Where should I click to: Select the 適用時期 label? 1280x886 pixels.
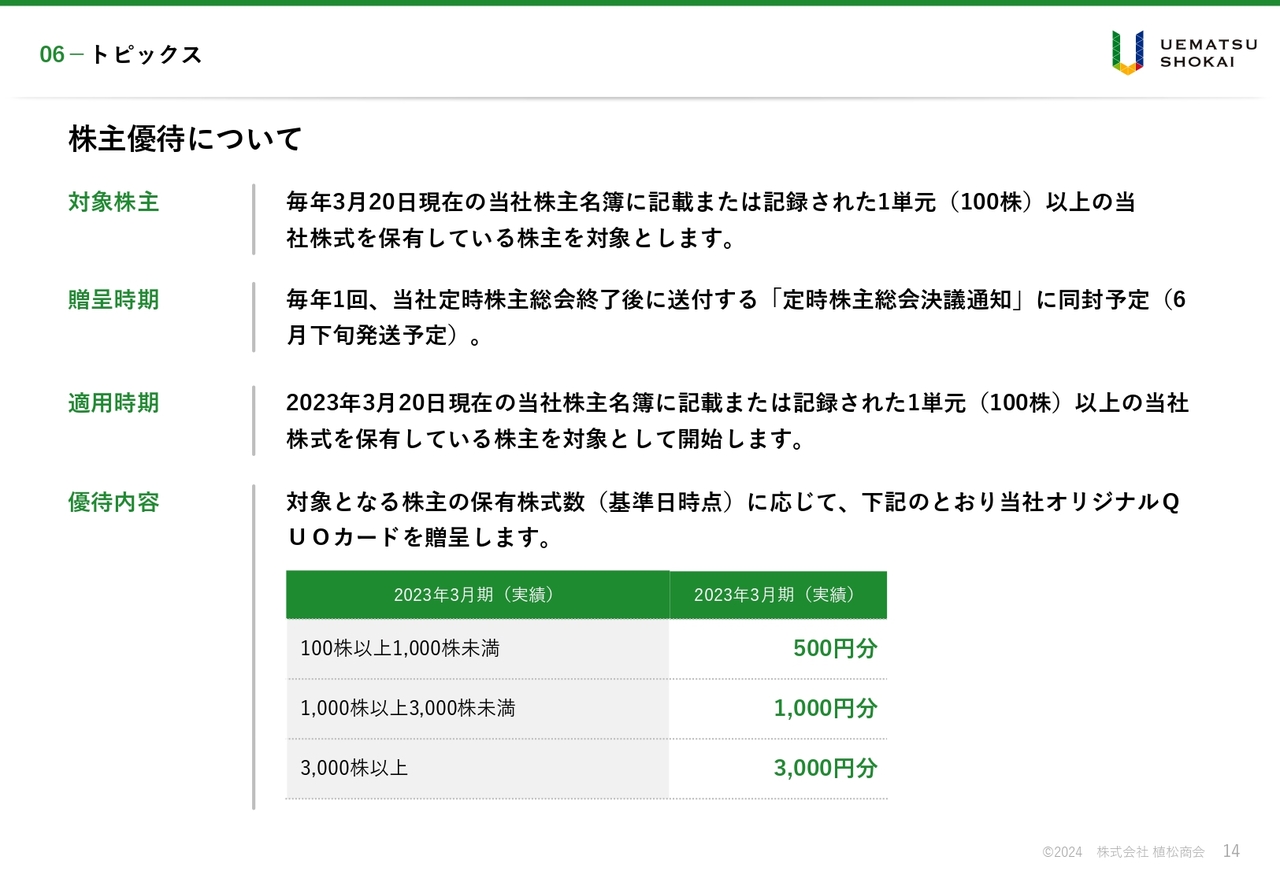coord(114,403)
